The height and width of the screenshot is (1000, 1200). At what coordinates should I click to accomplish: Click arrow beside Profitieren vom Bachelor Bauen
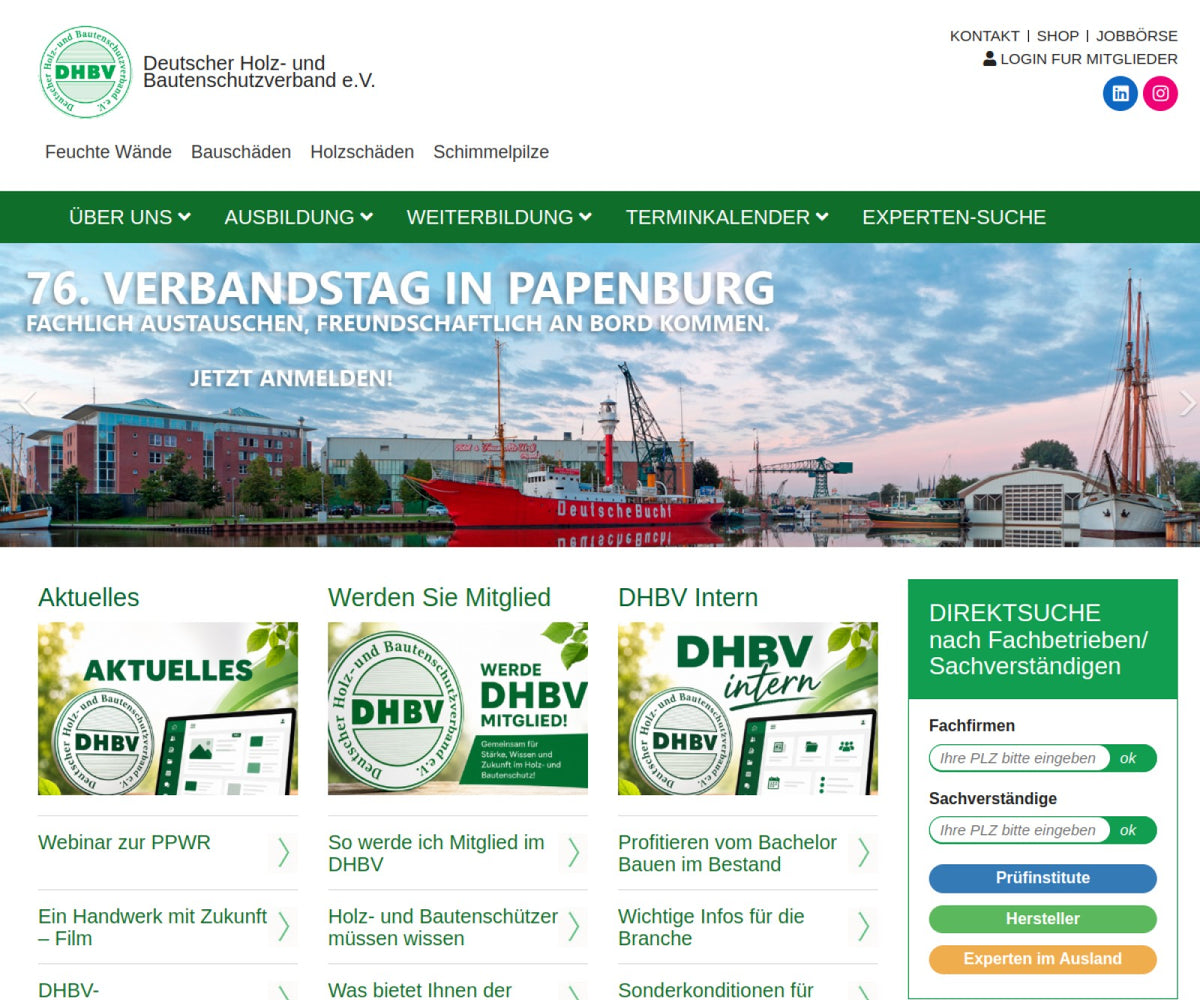(x=863, y=852)
